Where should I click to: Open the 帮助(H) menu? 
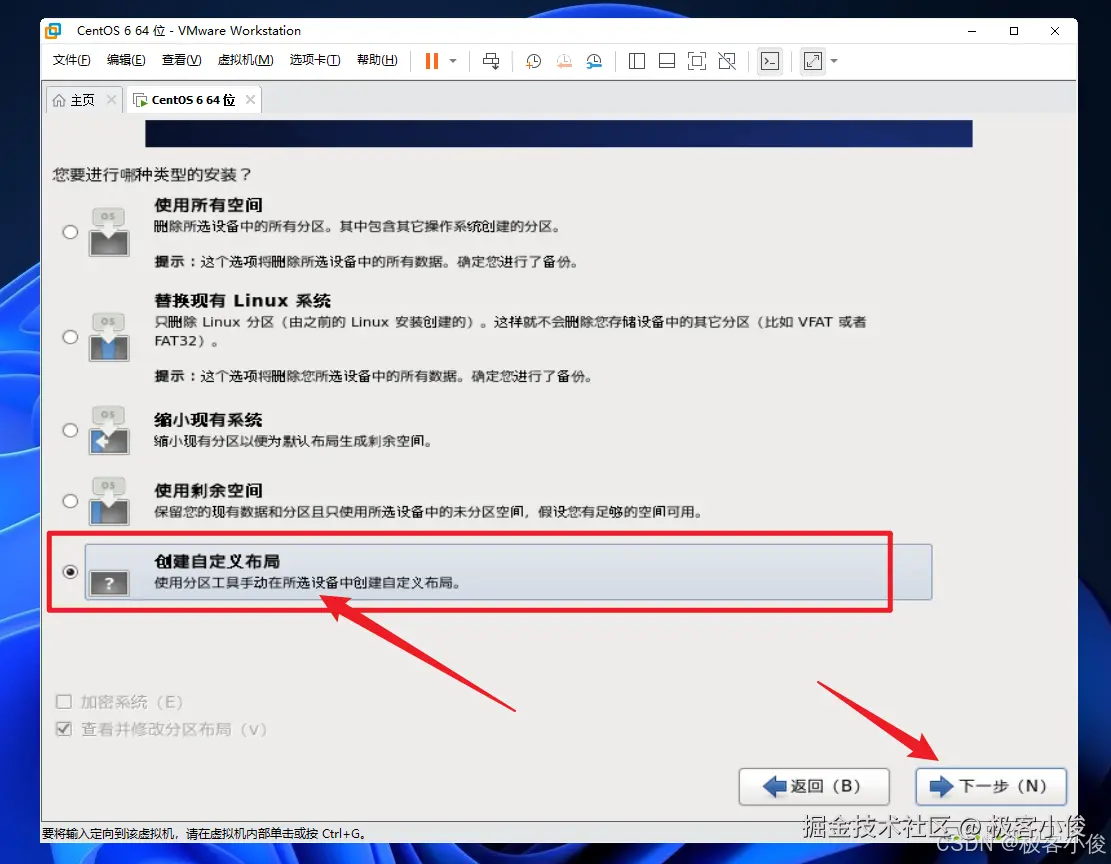(x=377, y=60)
